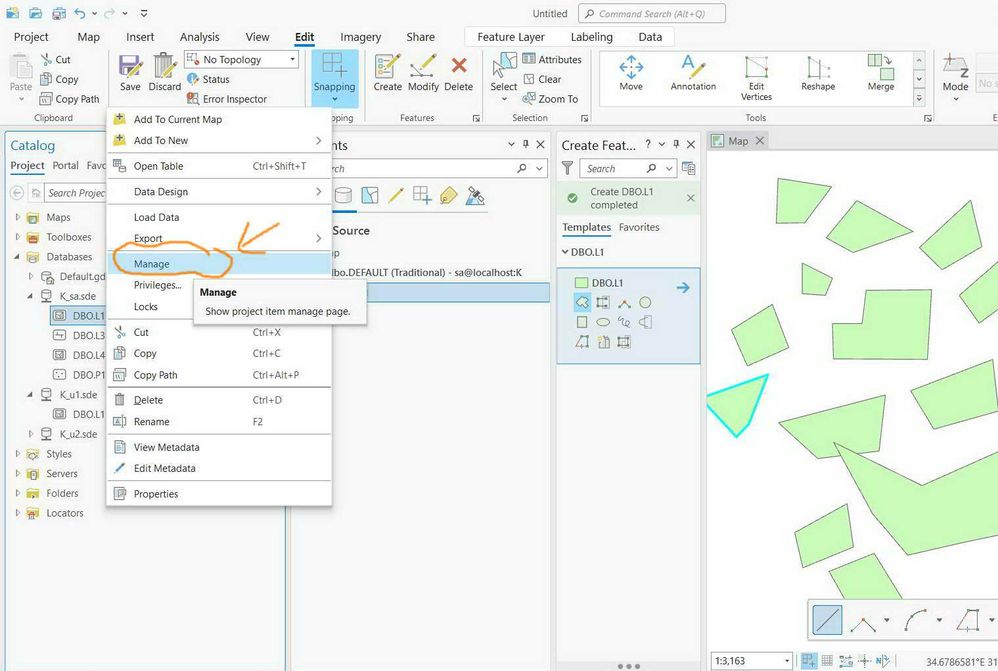
Task: Open the Modify features tool
Action: pos(423,73)
